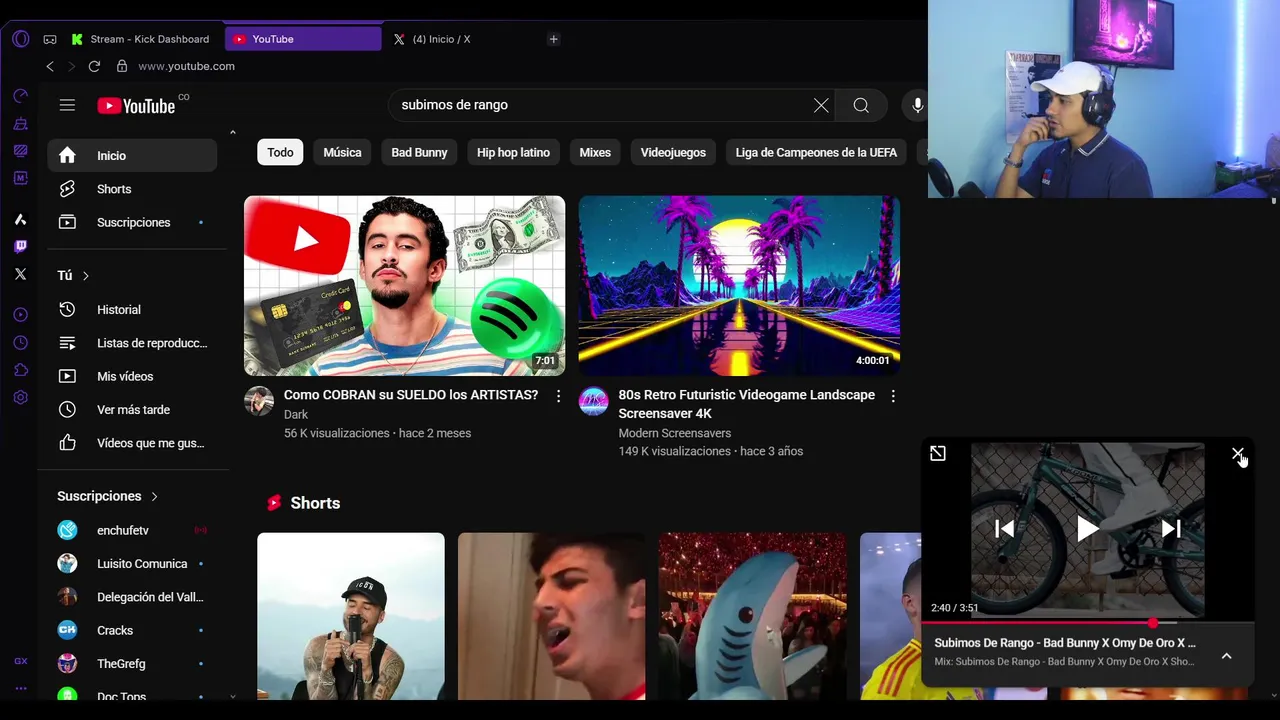Open Suscripciones in the sidebar

point(132,222)
